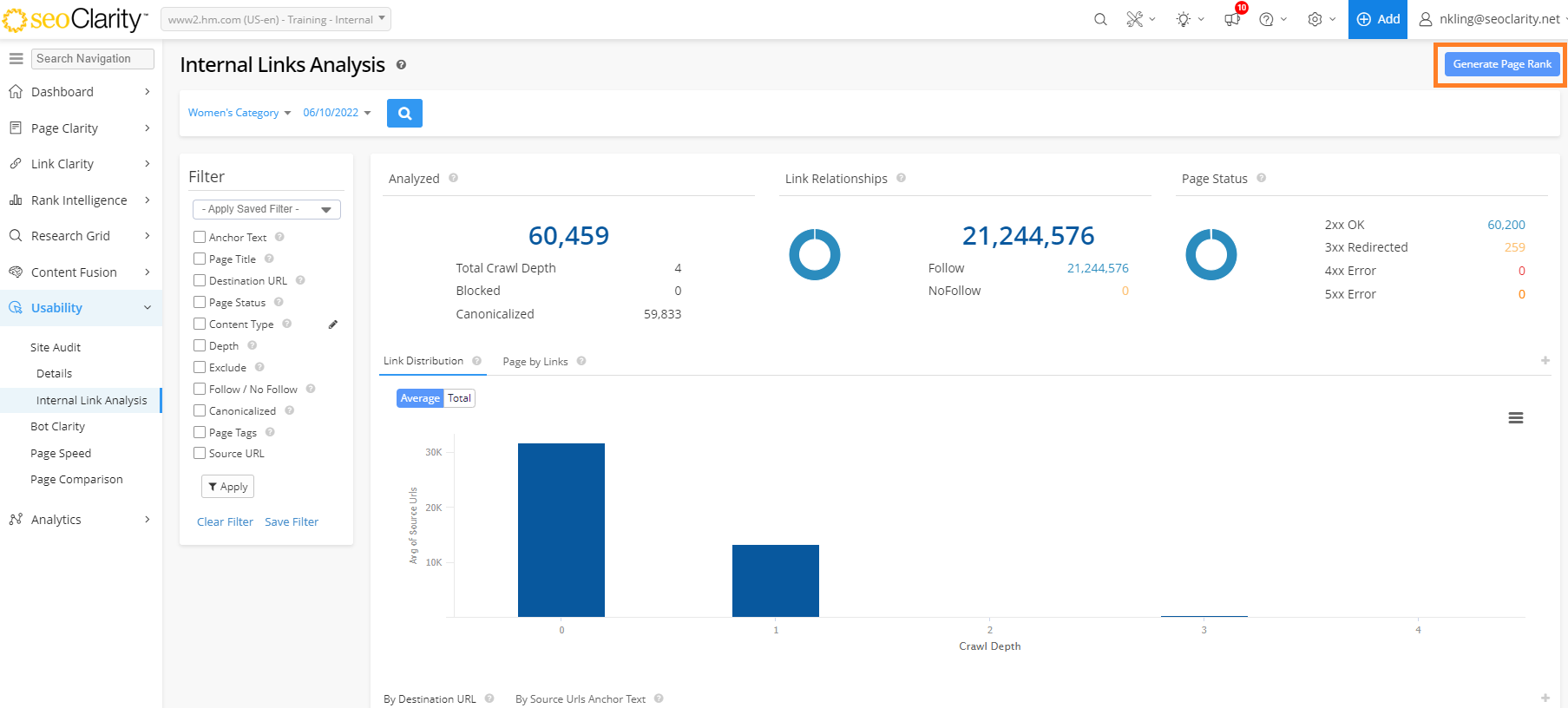Click help icon beside Internal Links Analysis title
This screenshot has width=1568, height=708.
401,65
